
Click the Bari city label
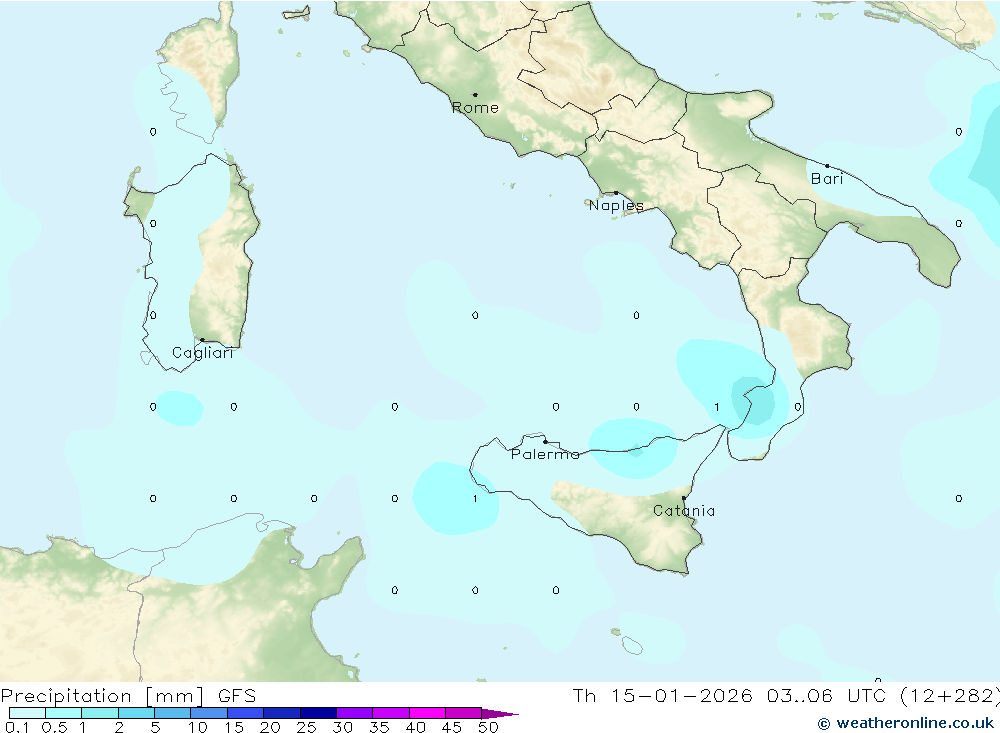click(x=827, y=179)
